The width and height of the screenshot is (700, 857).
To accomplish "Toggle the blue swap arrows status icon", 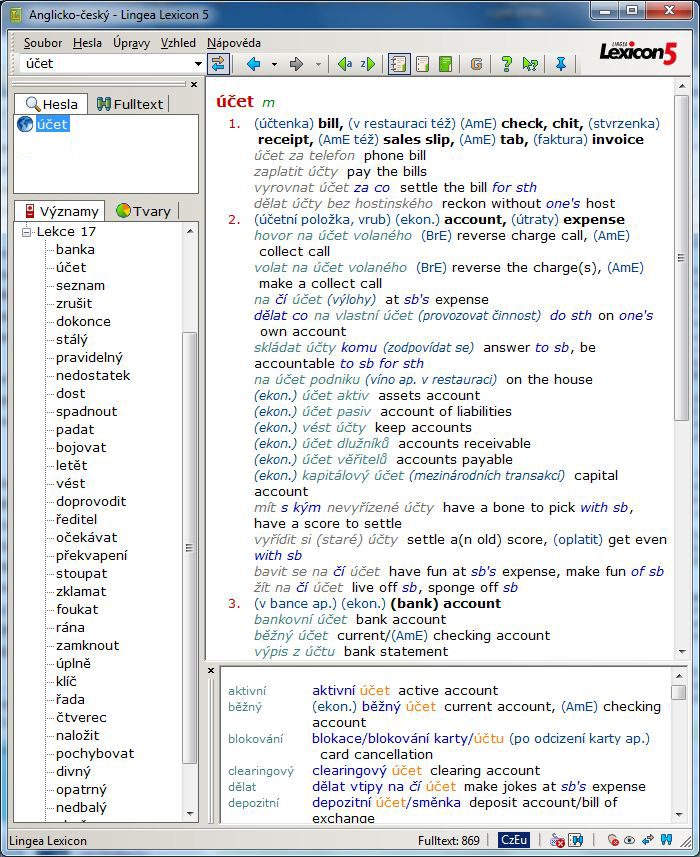I will coord(648,840).
